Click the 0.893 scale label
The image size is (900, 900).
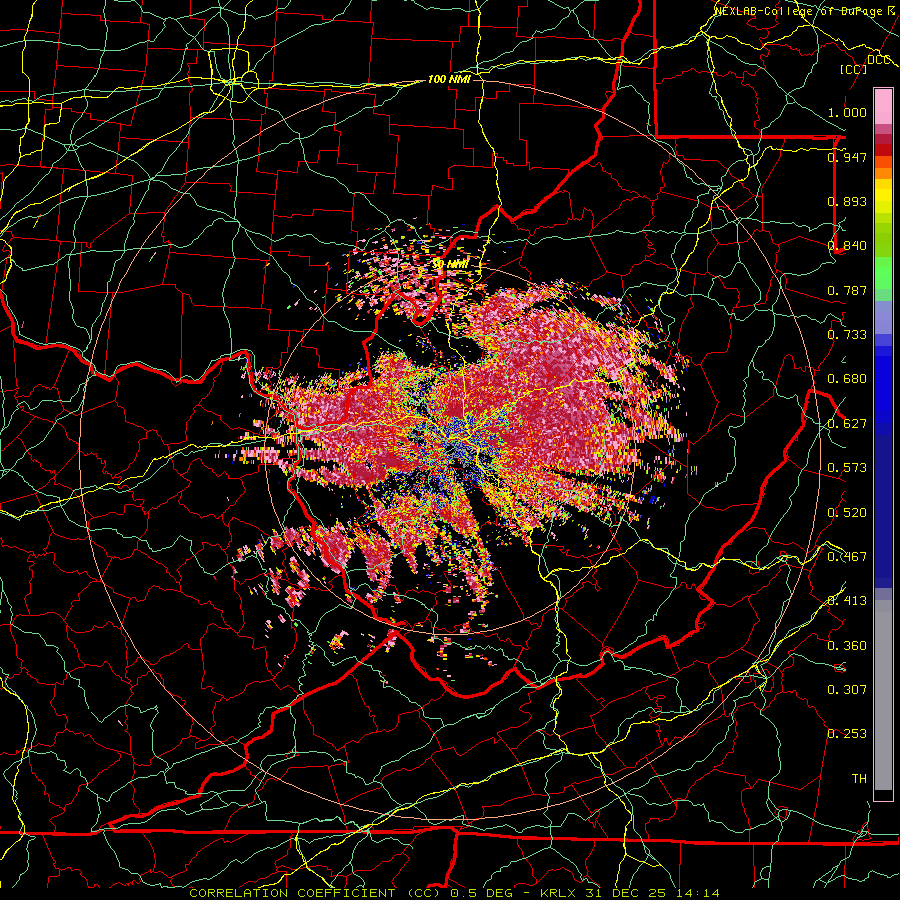pyautogui.click(x=847, y=201)
